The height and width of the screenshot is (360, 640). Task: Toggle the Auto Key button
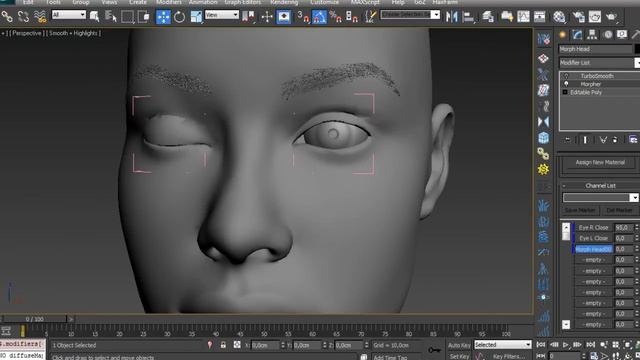tap(459, 345)
